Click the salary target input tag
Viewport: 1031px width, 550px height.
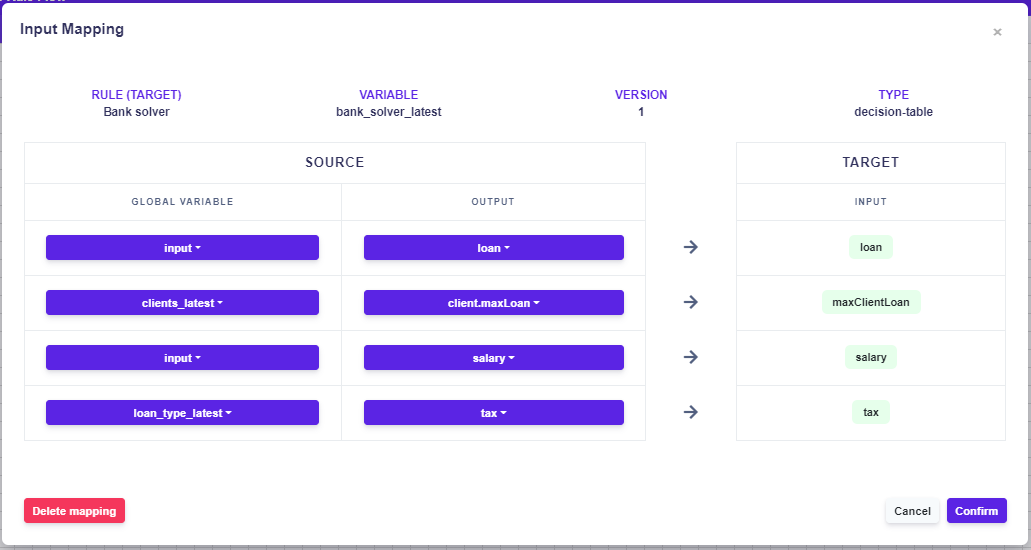coord(871,357)
